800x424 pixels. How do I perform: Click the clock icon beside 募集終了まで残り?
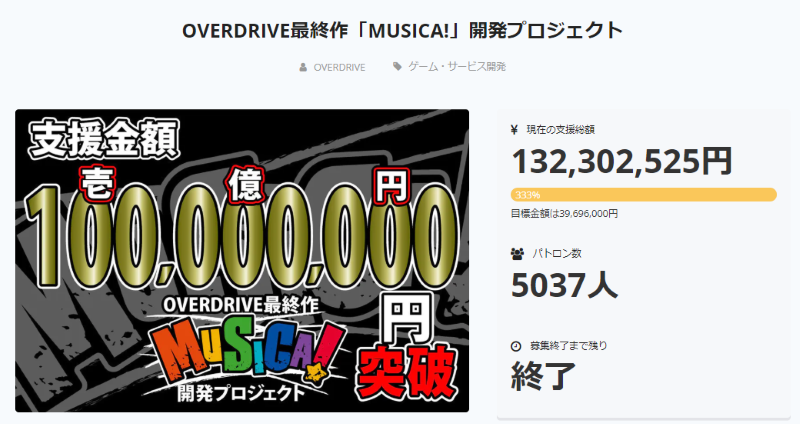tap(516, 346)
